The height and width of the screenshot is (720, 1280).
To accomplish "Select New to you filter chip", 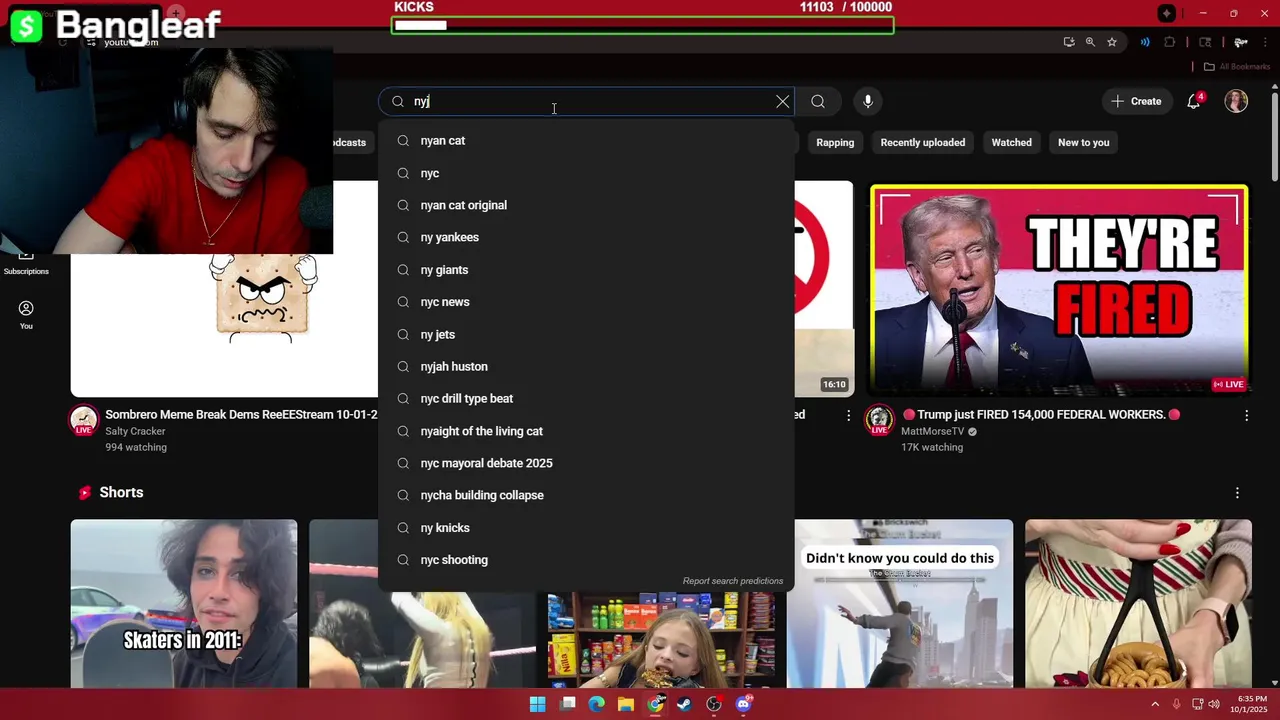I will pos(1084,142).
